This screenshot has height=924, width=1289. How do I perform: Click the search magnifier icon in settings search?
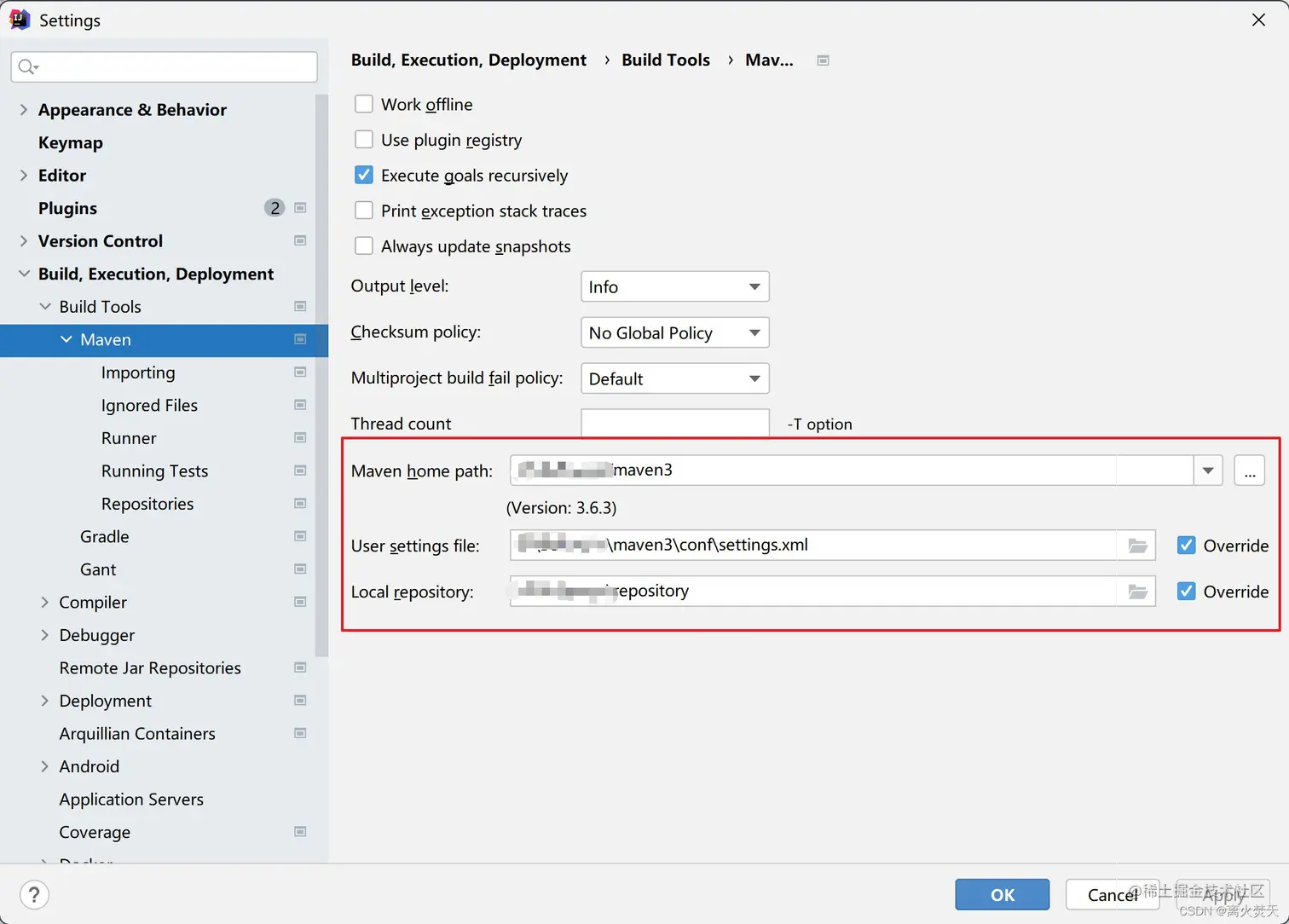point(28,66)
